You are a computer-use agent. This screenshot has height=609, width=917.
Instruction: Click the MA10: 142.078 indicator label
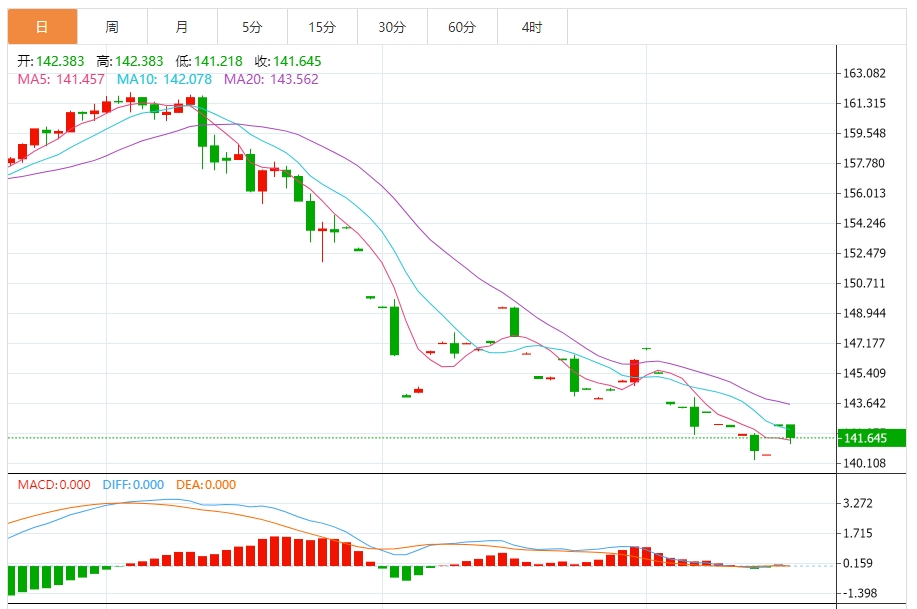click(x=164, y=80)
